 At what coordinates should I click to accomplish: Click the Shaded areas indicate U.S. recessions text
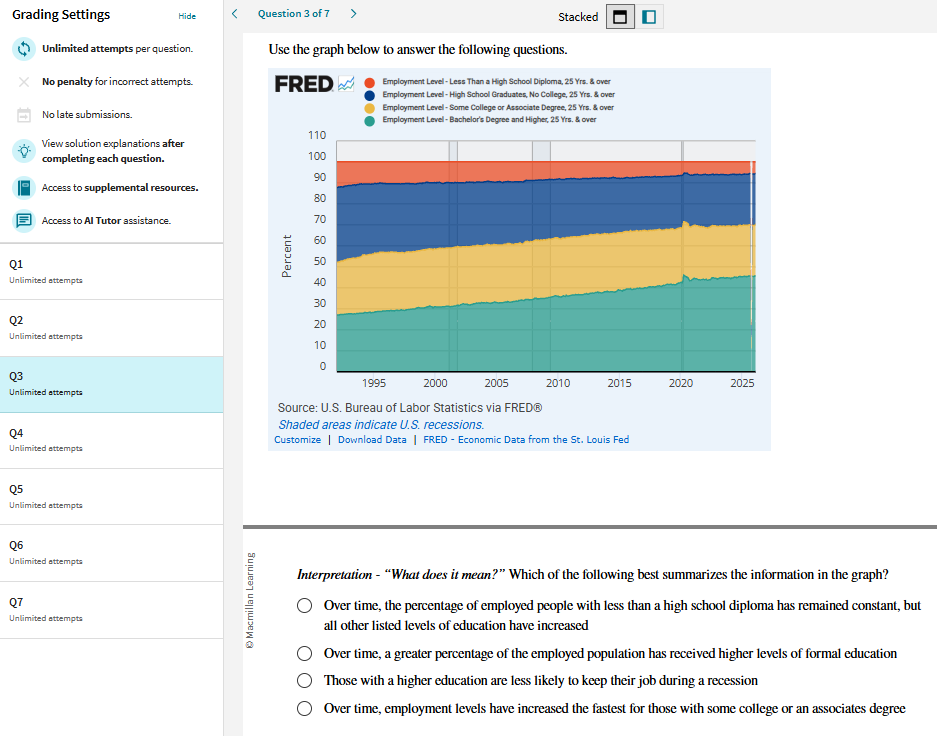pos(381,425)
